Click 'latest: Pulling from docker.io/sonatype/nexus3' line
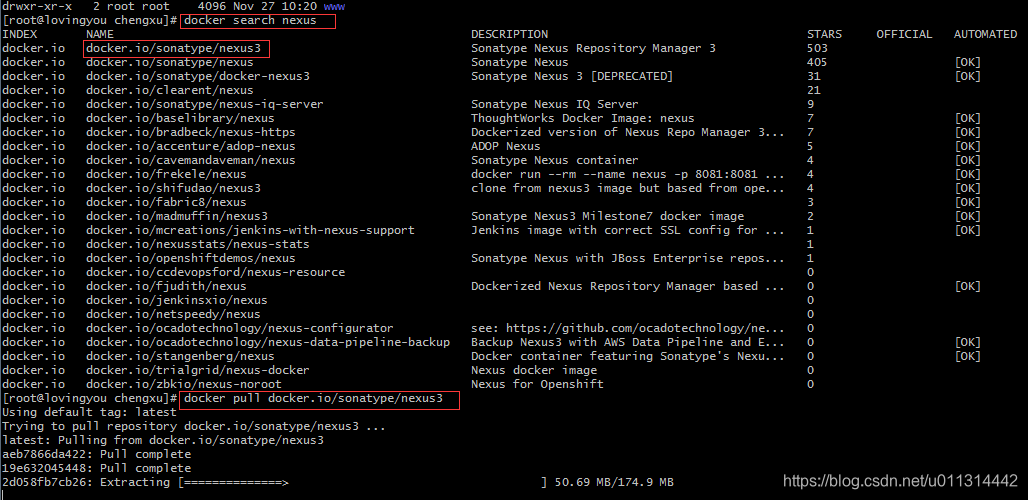This screenshot has width=1028, height=500. point(163,440)
